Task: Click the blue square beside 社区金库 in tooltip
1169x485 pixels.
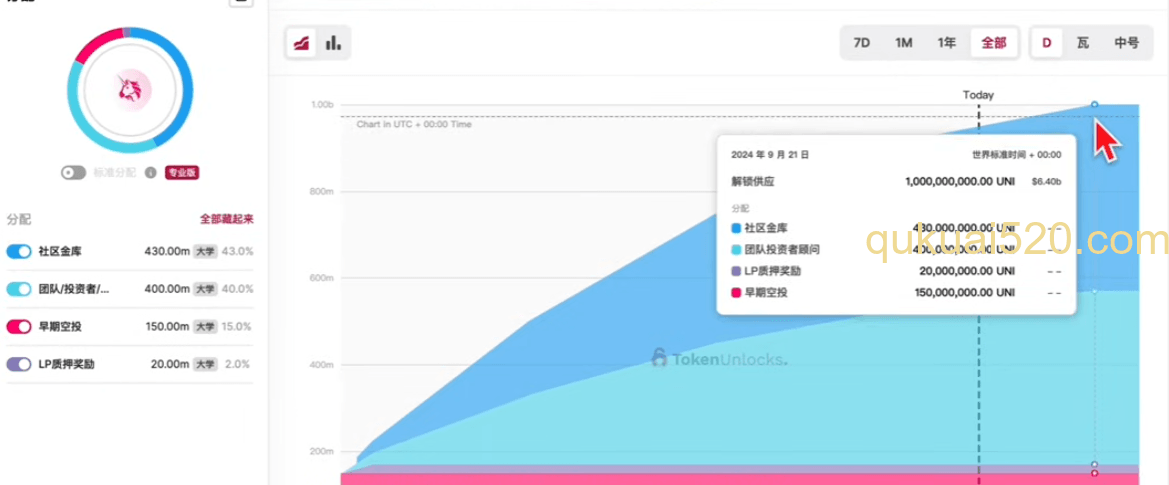Action: click(737, 227)
